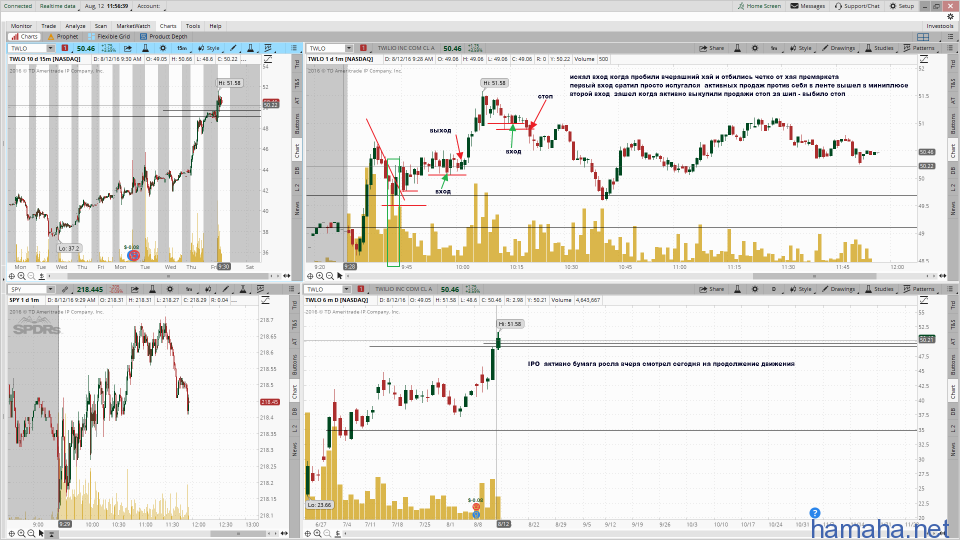Screen dimensions: 960x540
Task: Click the link chain icon in SPY chart toolbar
Action: point(65,289)
